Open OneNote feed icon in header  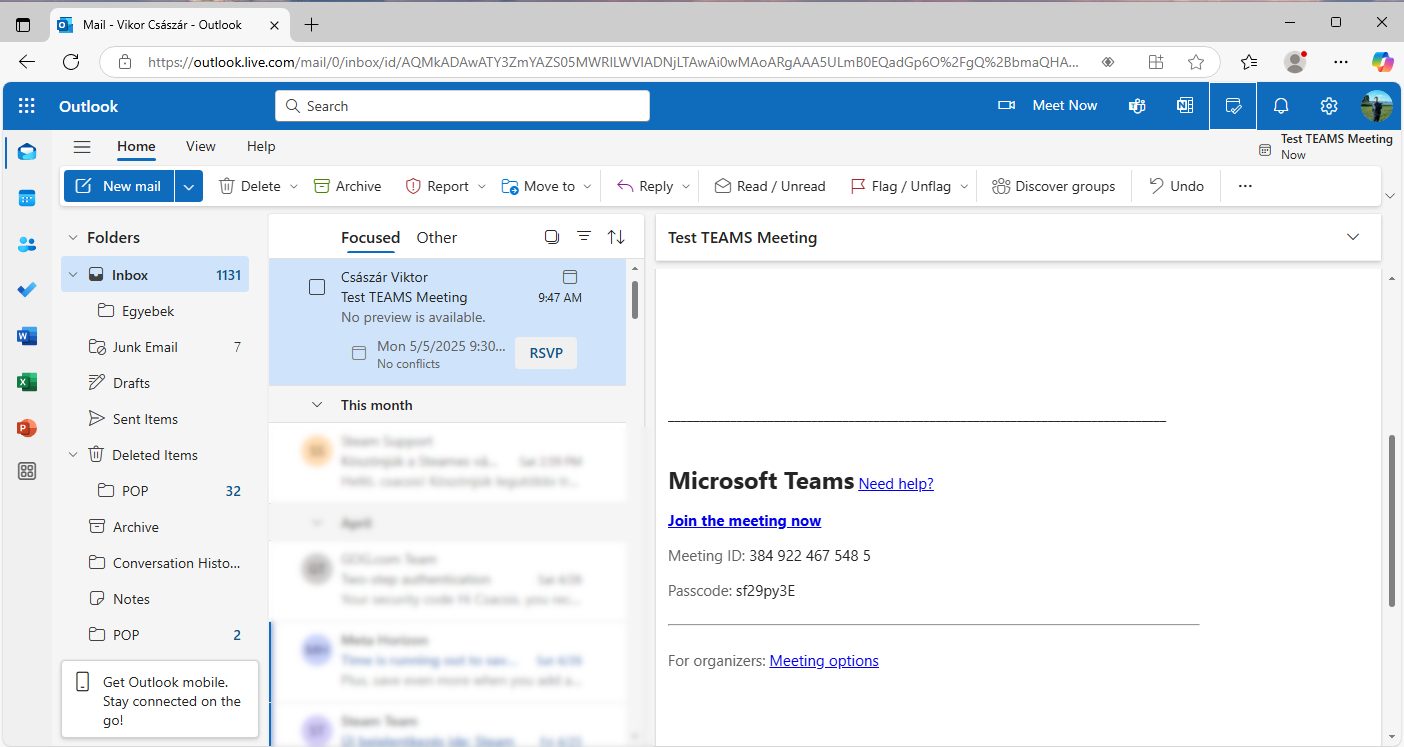point(1185,106)
